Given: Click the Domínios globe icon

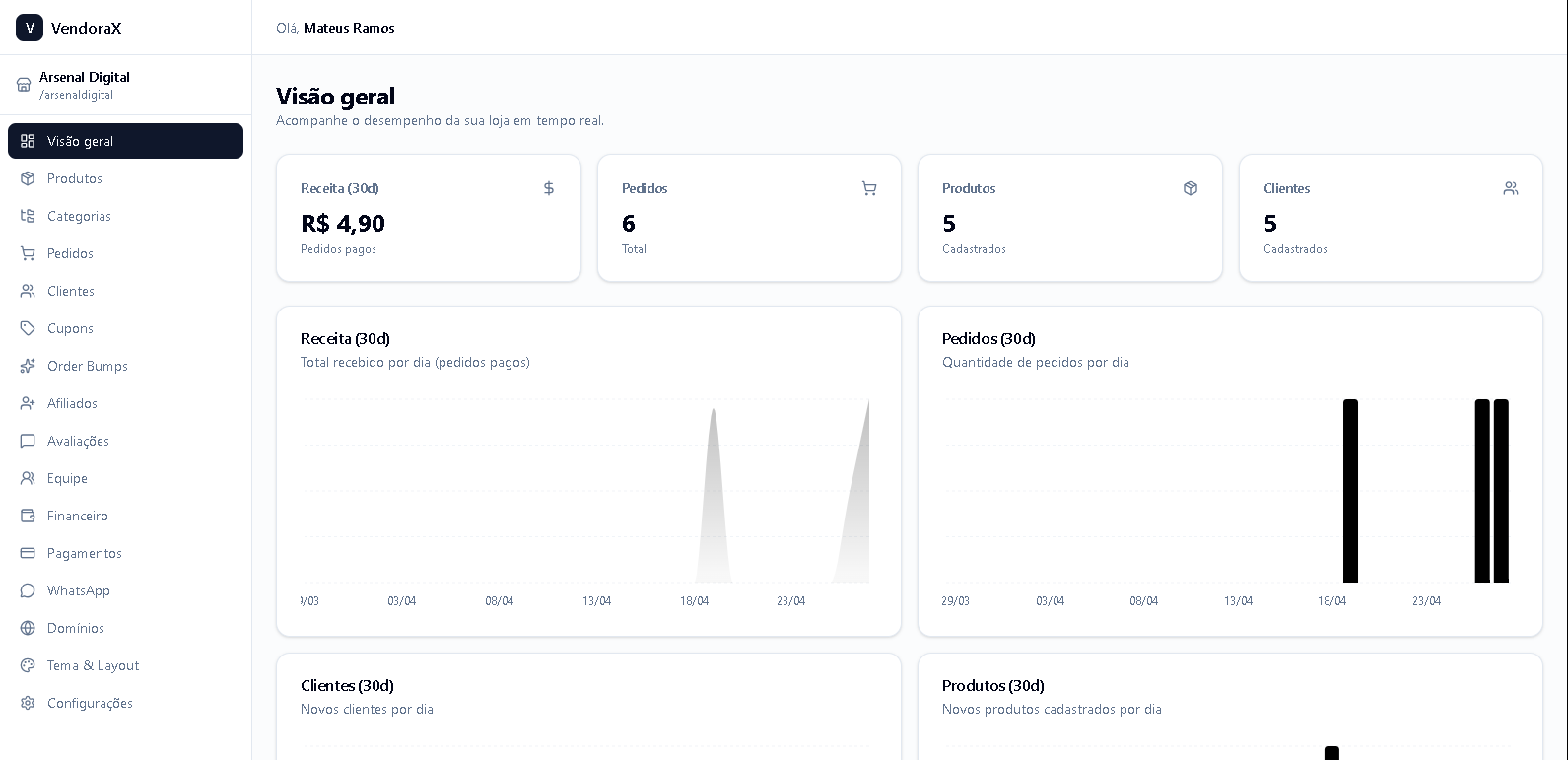Looking at the screenshot, I should pyautogui.click(x=28, y=628).
